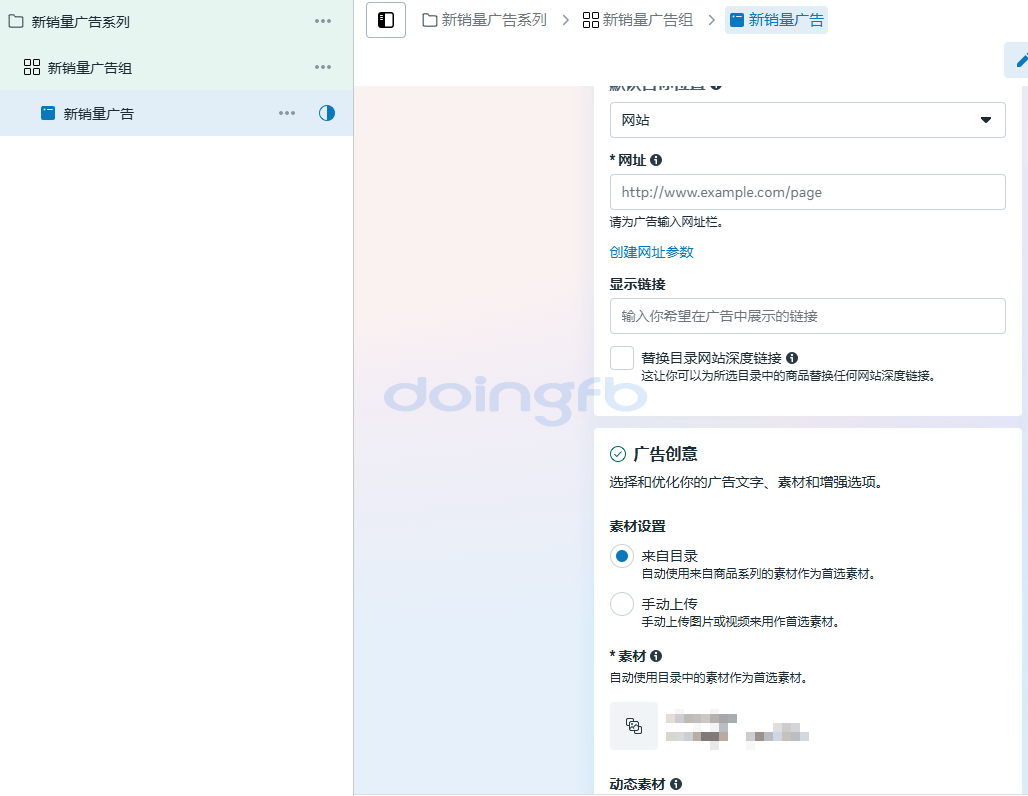Screen dimensions: 1028x796
Task: Show info tooltip next to 动态素材
Action: pyautogui.click(x=676, y=784)
